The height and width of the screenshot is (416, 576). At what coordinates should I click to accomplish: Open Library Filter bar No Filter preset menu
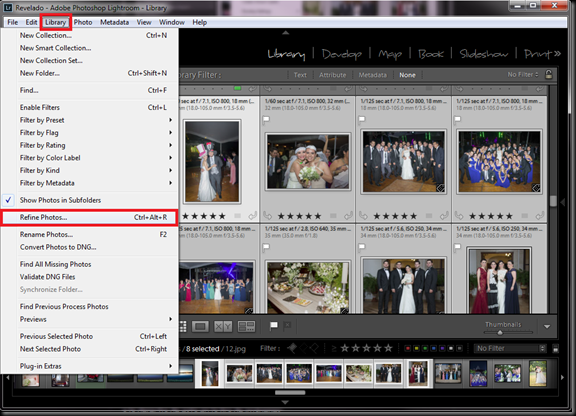click(x=523, y=75)
